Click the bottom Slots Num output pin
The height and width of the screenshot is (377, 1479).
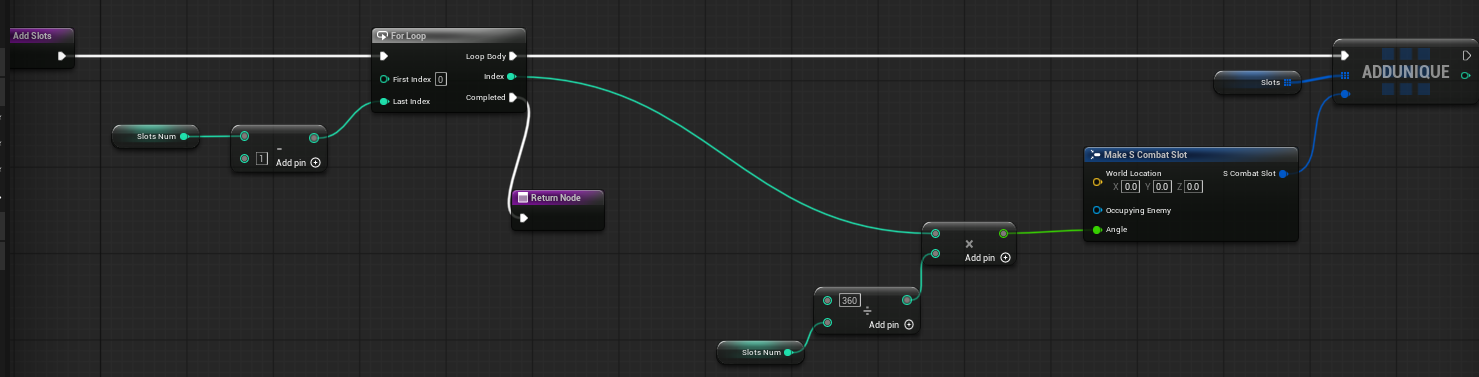click(788, 352)
